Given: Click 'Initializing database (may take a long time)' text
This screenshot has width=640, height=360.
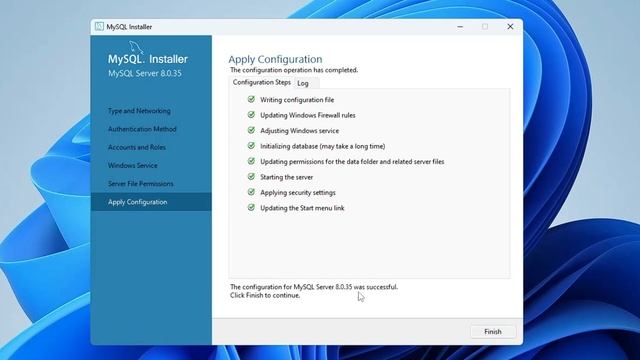Looking at the screenshot, I should [322, 146].
